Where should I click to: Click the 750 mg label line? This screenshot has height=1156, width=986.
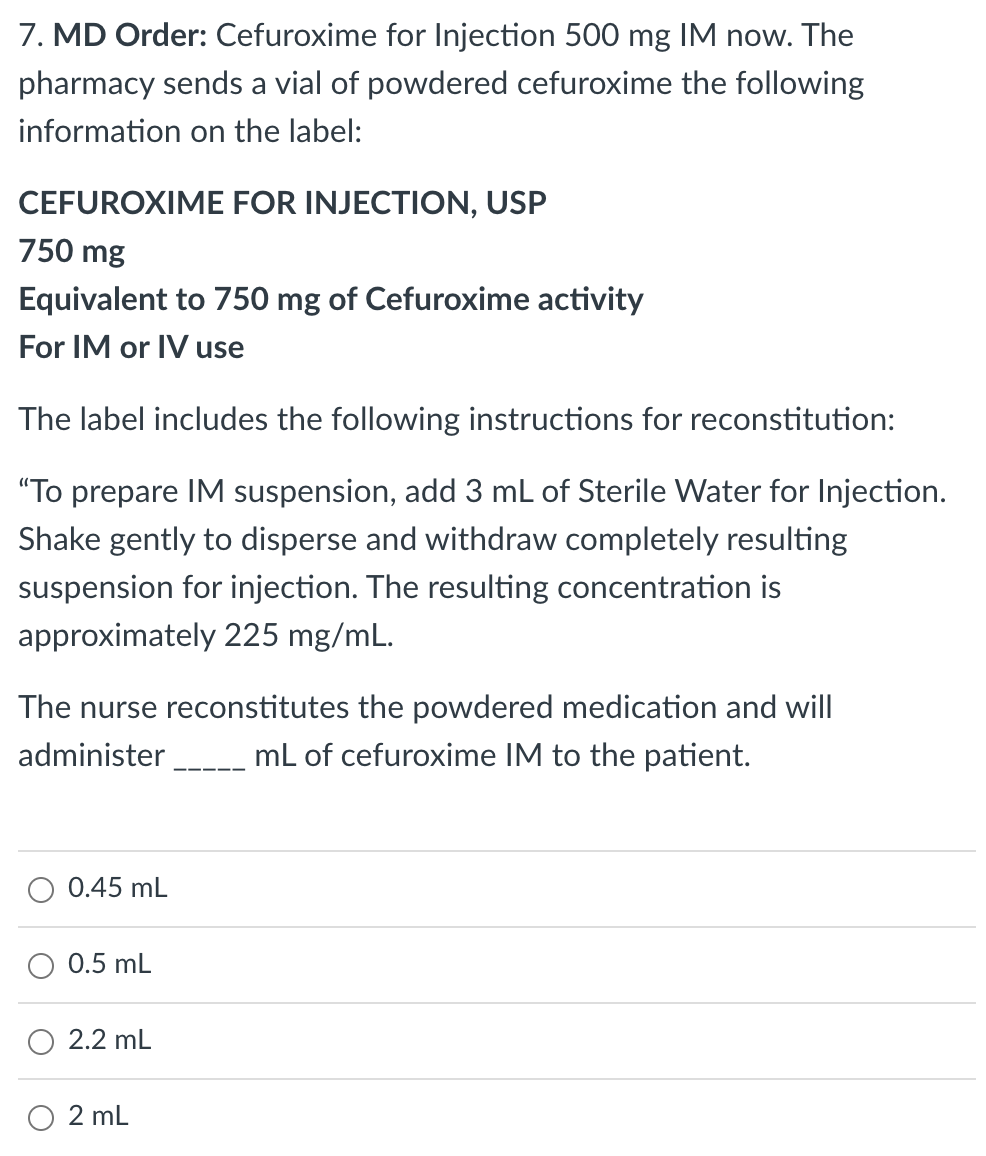(x=70, y=252)
